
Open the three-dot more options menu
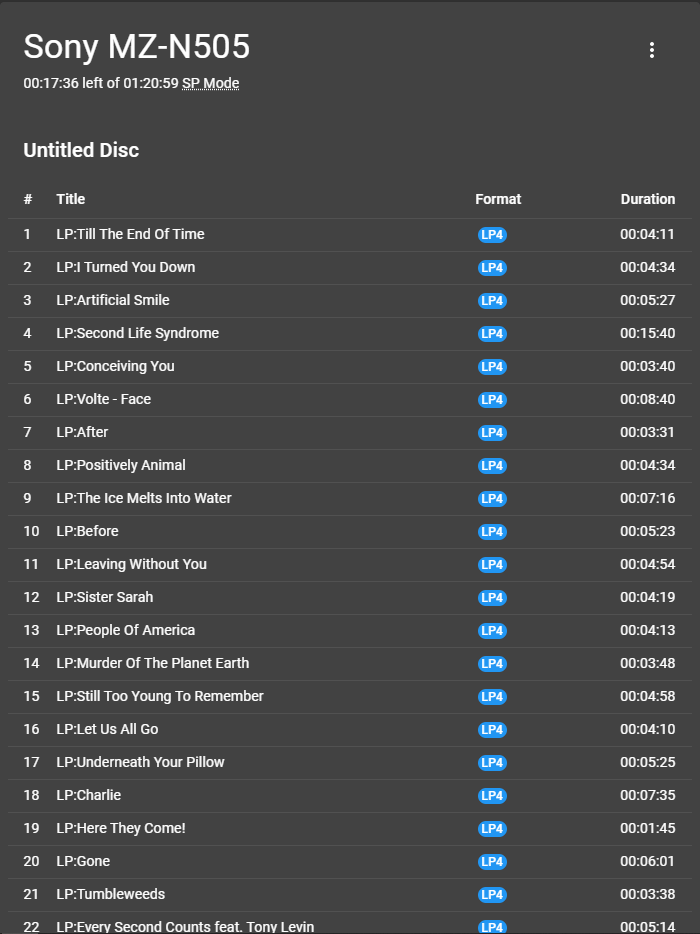coord(652,50)
